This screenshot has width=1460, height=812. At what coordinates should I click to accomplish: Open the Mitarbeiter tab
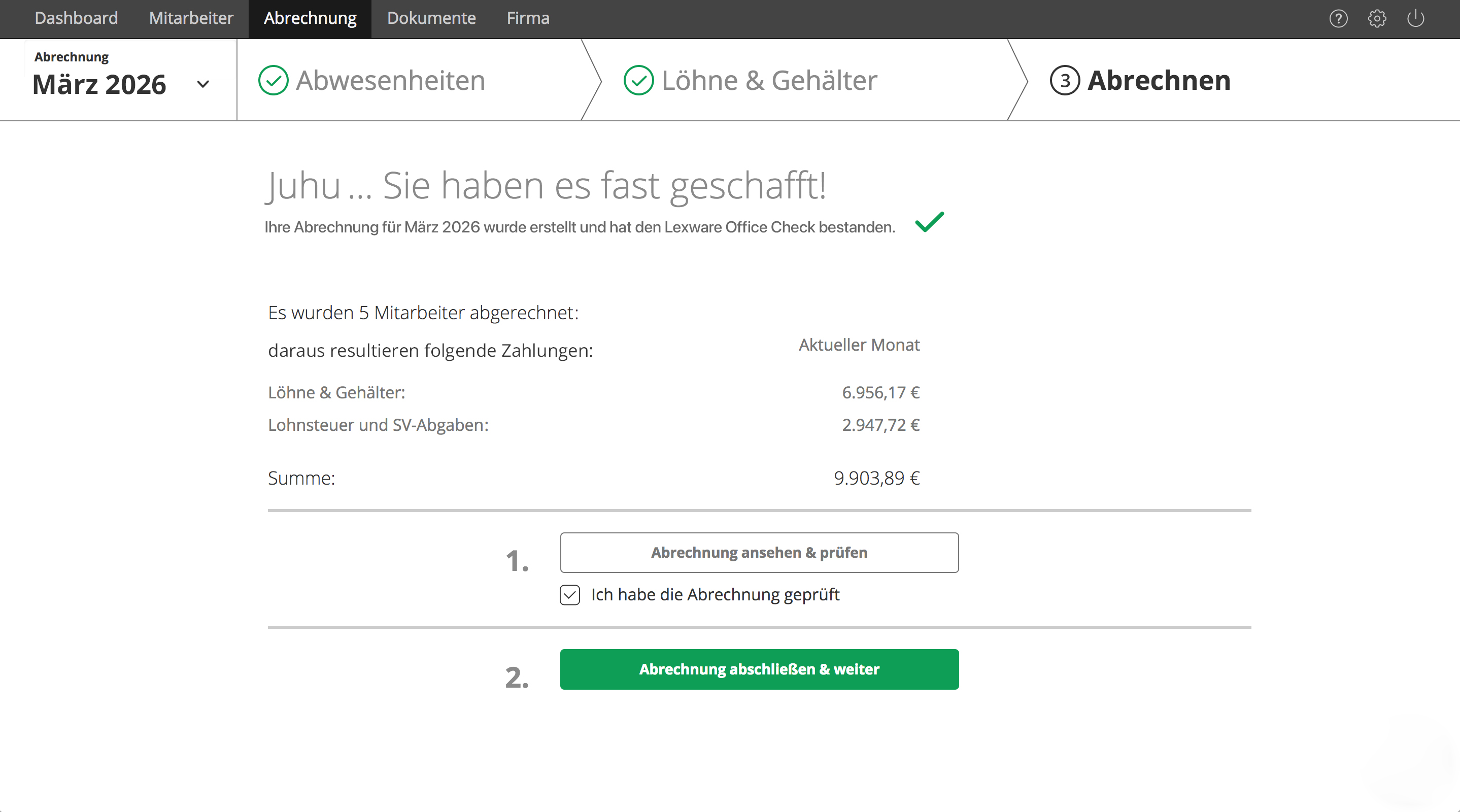pyautogui.click(x=191, y=18)
